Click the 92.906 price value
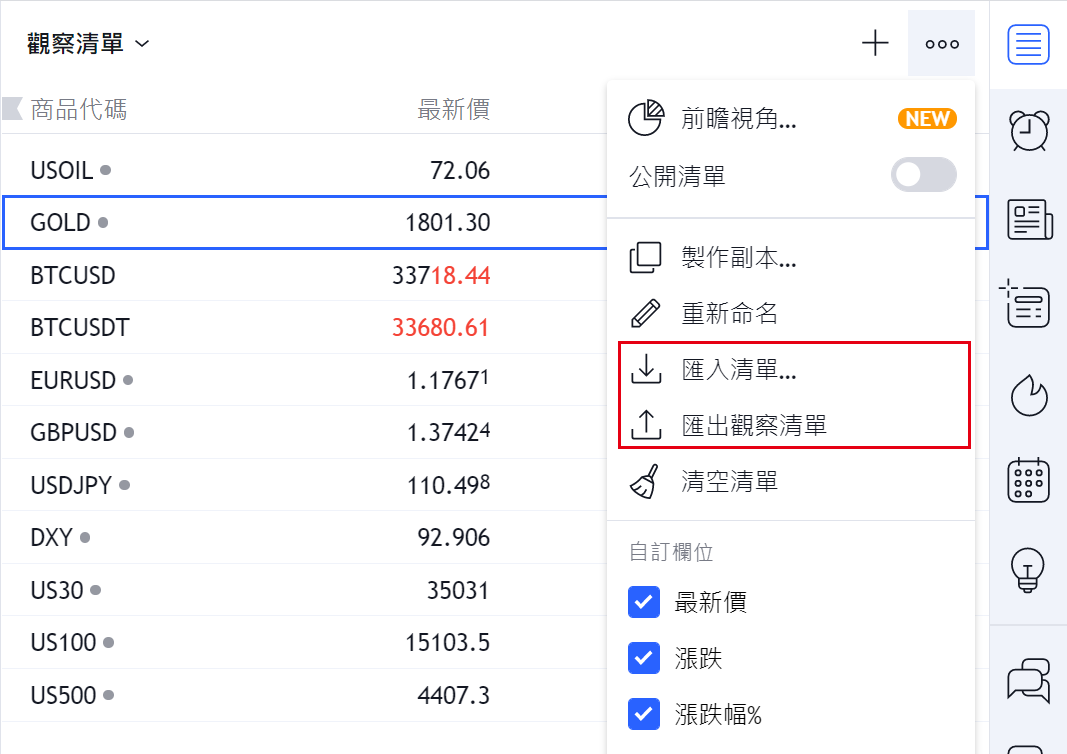Screen dimensions: 1067x754 (454, 538)
